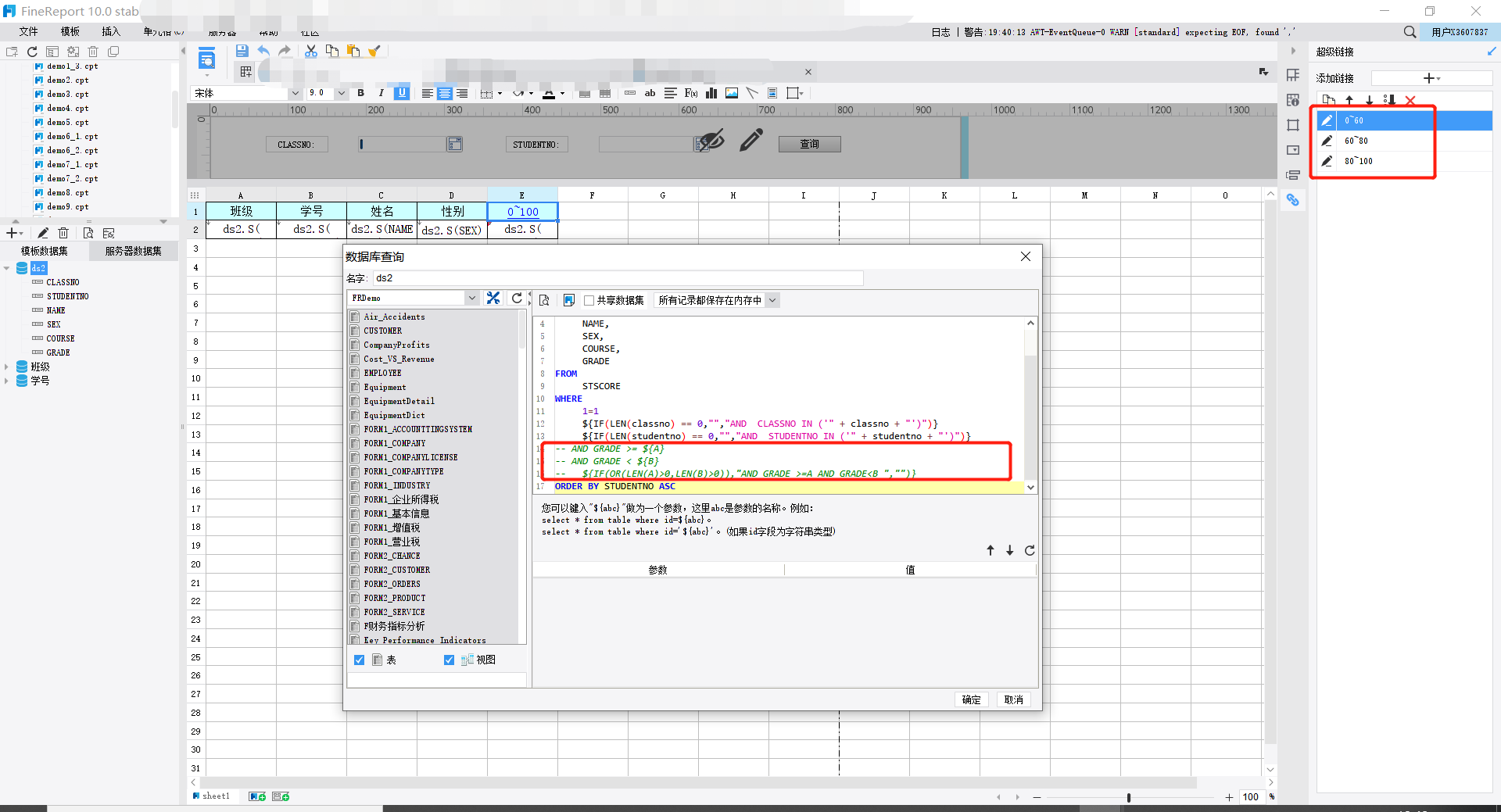Insert chart with bar chart icon
Viewport: 1501px width, 812px height.
[x=711, y=93]
